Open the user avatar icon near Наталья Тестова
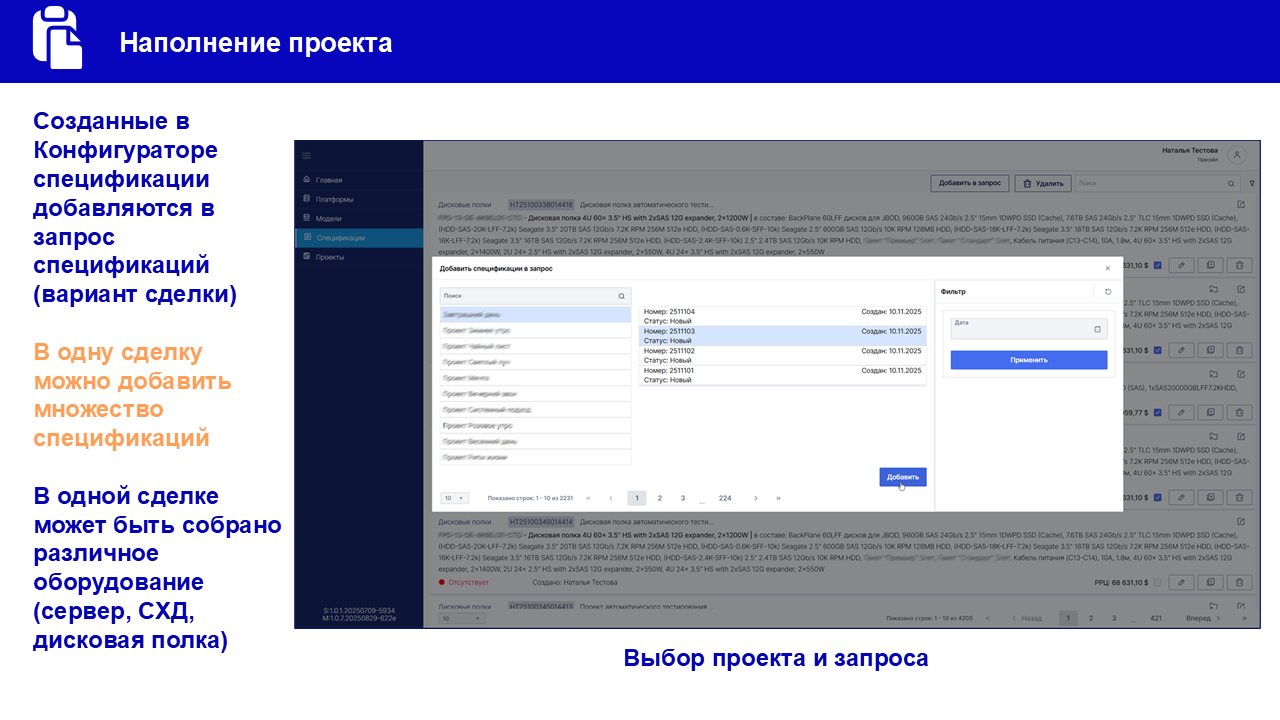1280x720 pixels. [x=1237, y=155]
